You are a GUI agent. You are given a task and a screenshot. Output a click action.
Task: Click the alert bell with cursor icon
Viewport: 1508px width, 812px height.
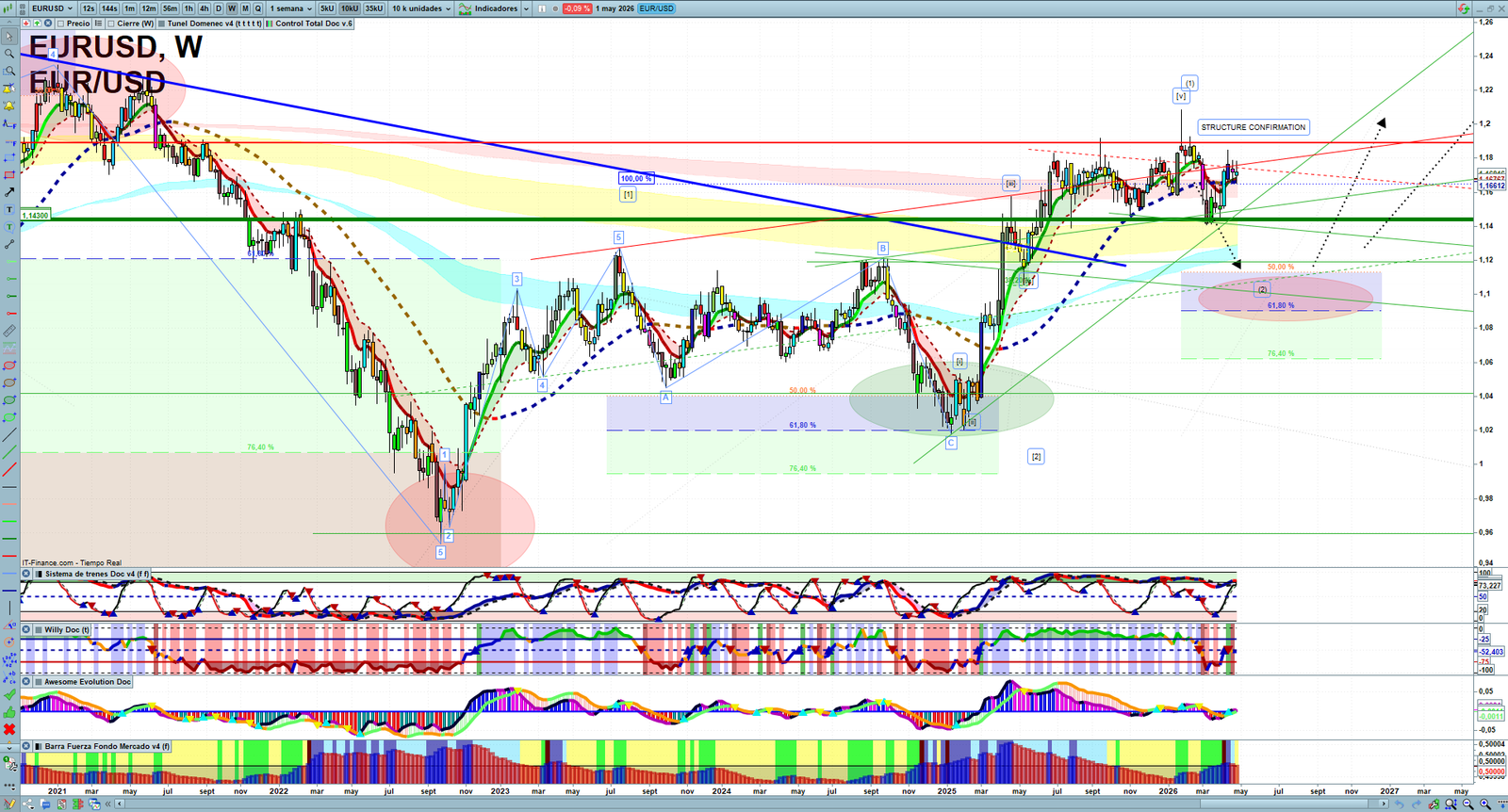(x=8, y=89)
